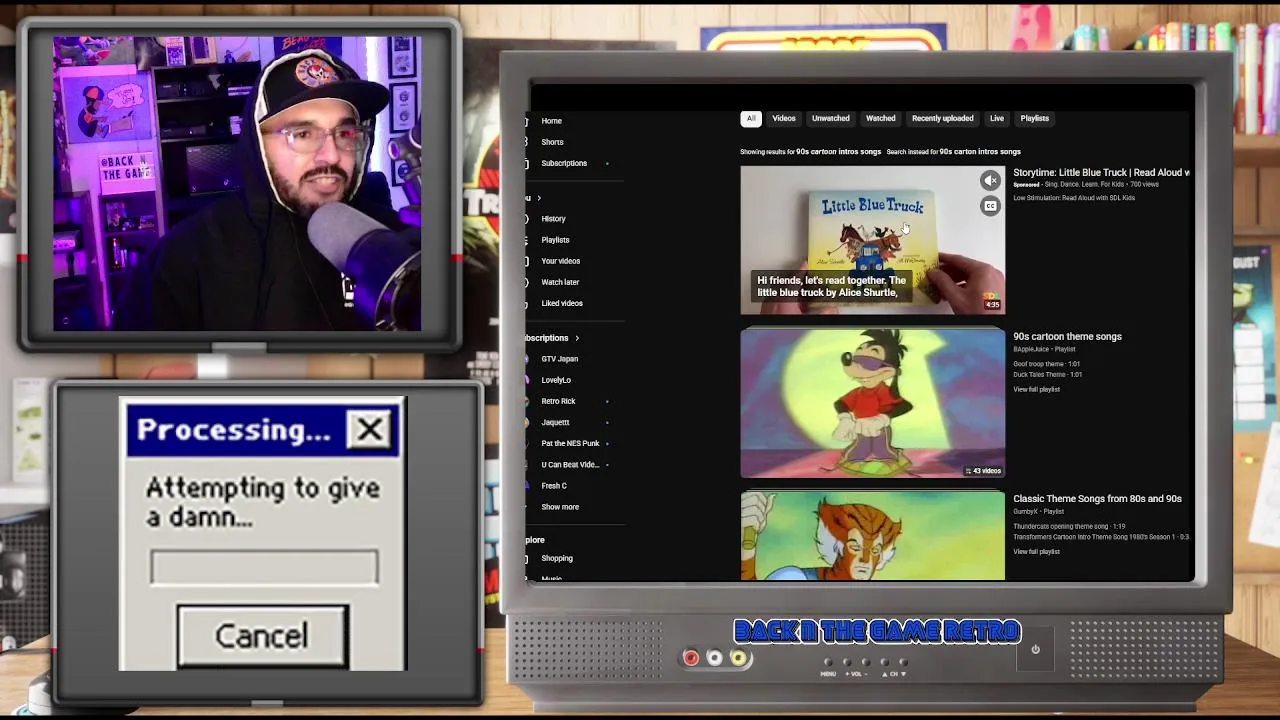Image resolution: width=1280 pixels, height=720 pixels.
Task: Select the Playlists filter chip
Action: (x=1035, y=118)
